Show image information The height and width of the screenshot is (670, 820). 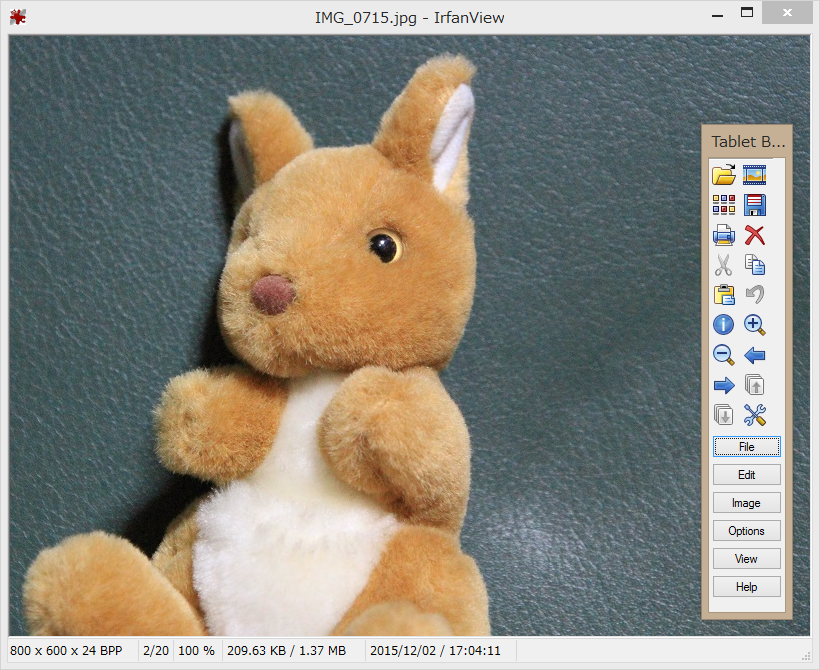[723, 324]
